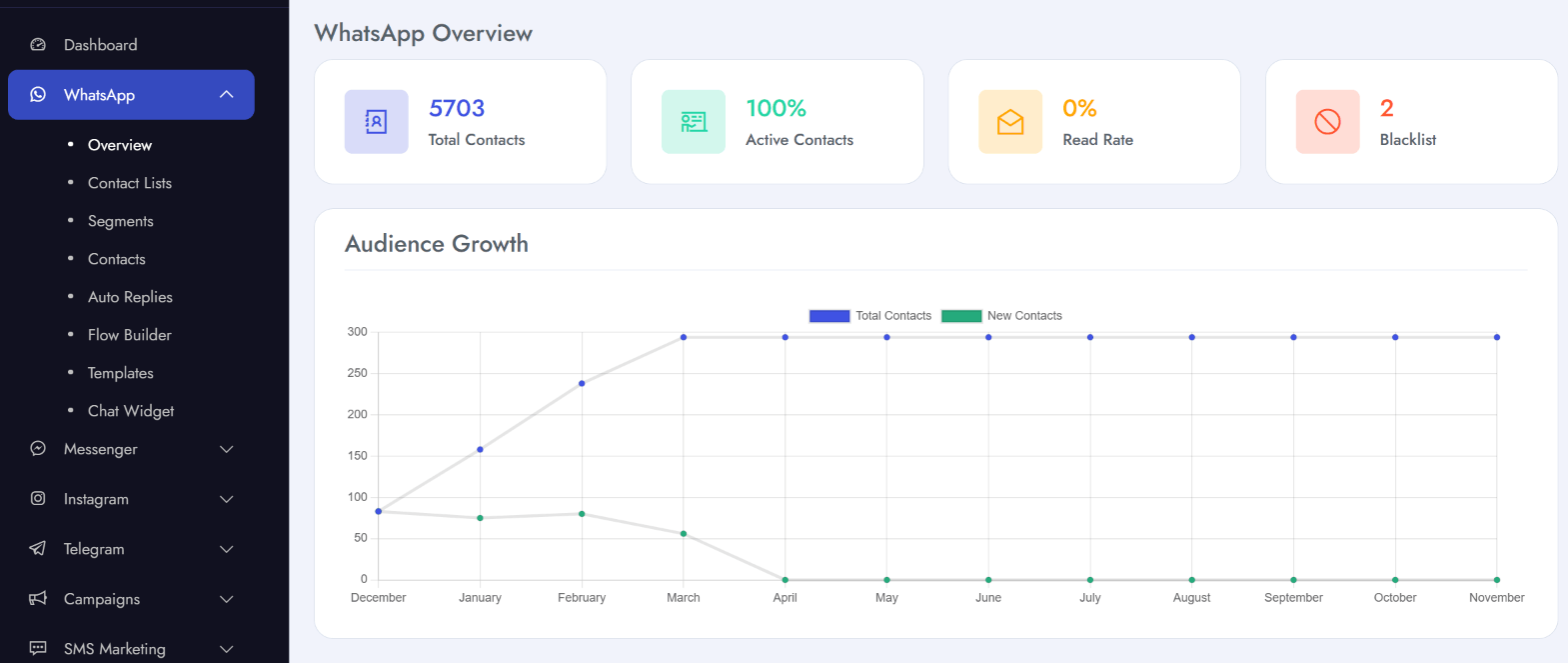This screenshot has width=1568, height=663.
Task: Open the Instagram menu label
Action: tap(96, 499)
